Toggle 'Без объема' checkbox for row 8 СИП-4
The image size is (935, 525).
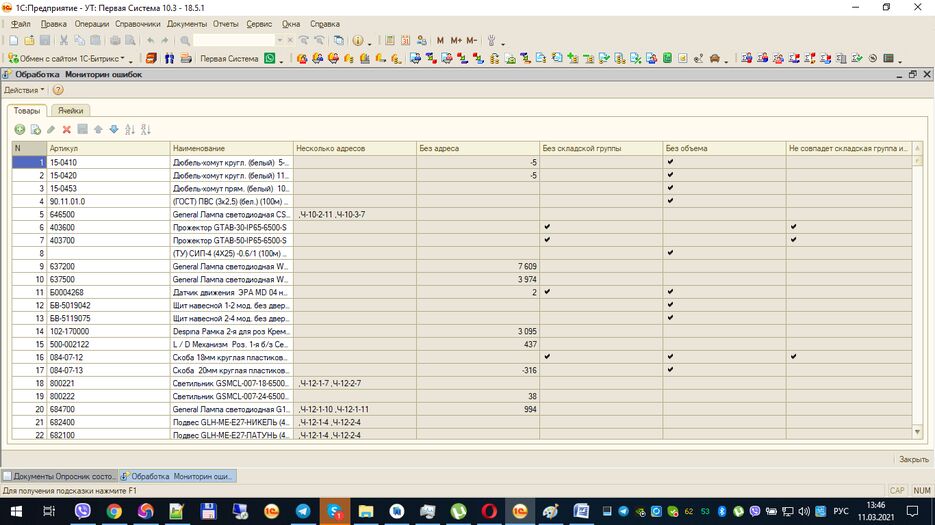point(670,253)
